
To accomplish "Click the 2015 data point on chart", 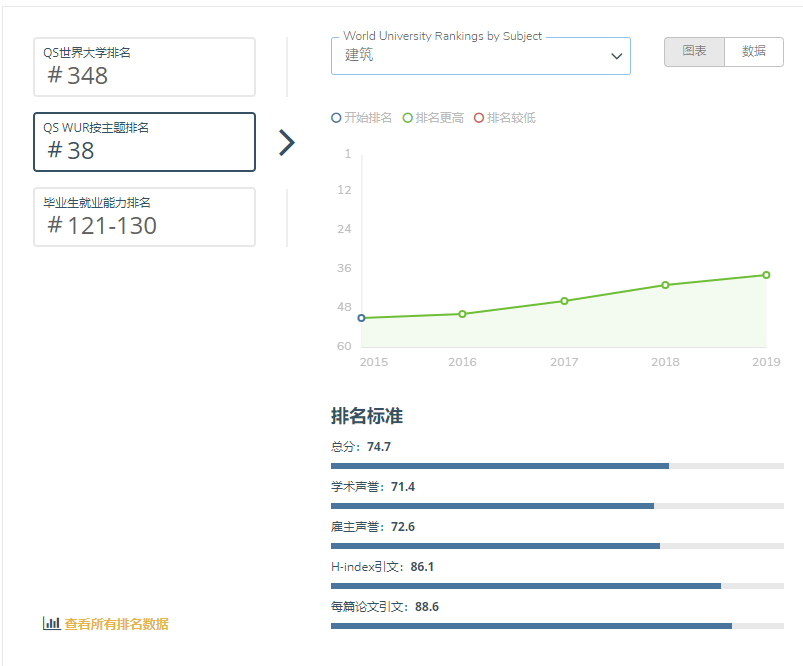I will point(361,318).
